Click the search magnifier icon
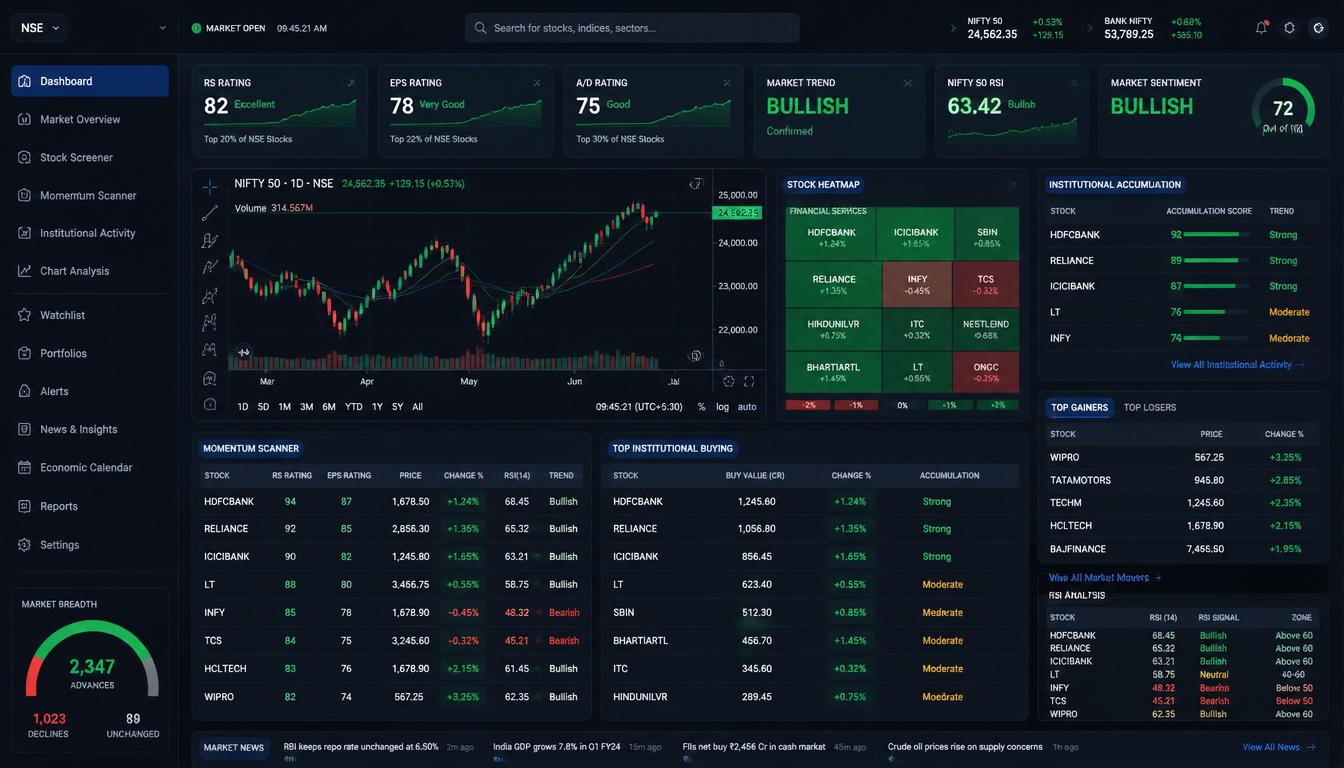 click(480, 28)
